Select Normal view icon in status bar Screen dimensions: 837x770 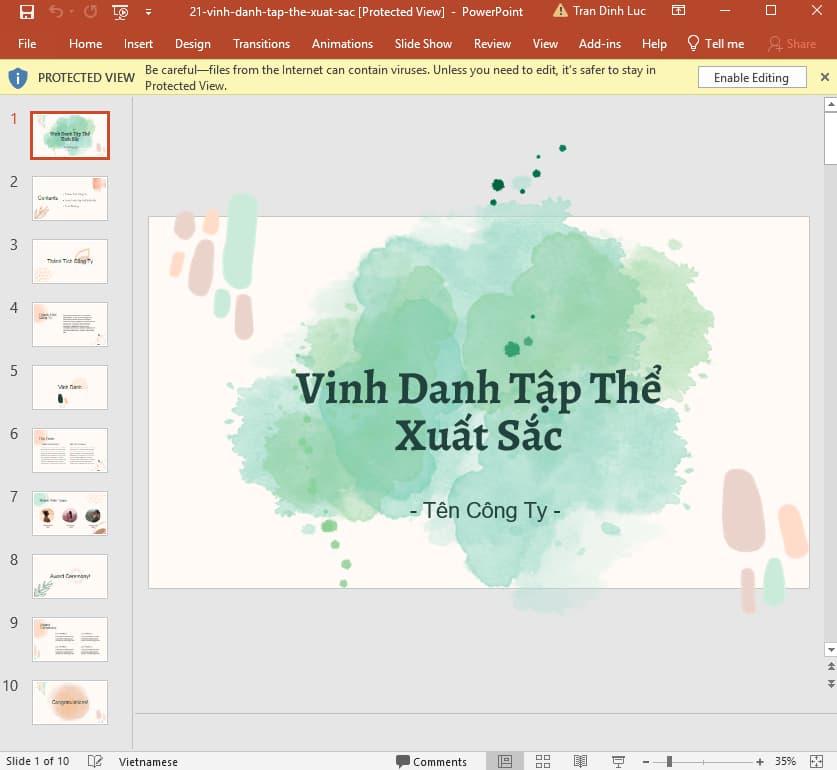point(504,760)
